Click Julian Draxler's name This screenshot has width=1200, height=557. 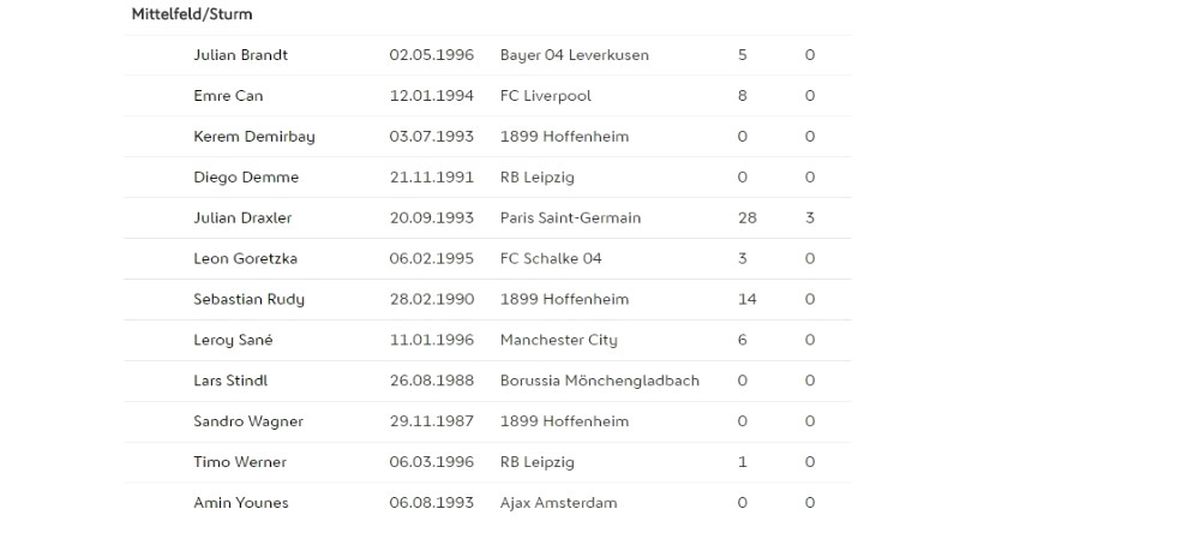pyautogui.click(x=242, y=218)
